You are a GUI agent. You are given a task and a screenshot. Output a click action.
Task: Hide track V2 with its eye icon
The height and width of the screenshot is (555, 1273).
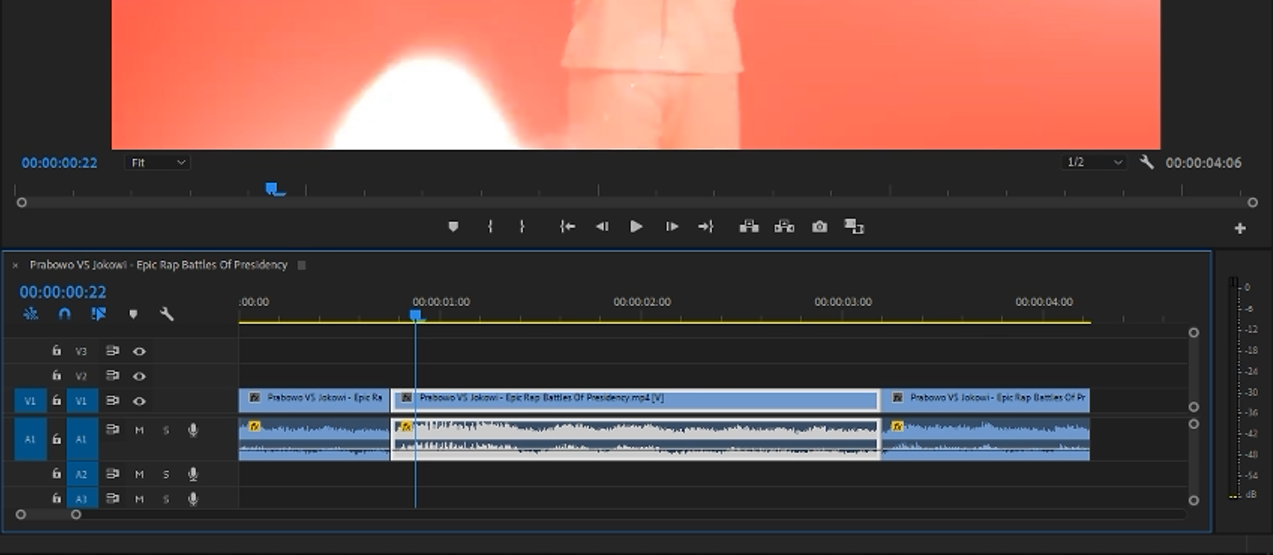(139, 376)
